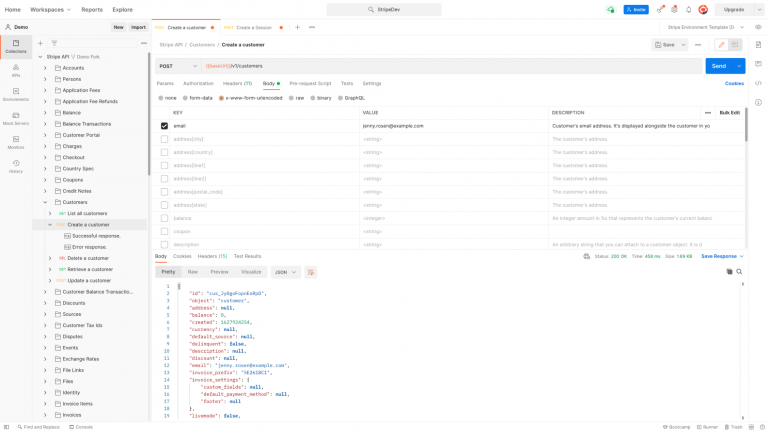The image size is (768, 432).
Task: Toggle the response wrap lines icon
Action: point(311,272)
